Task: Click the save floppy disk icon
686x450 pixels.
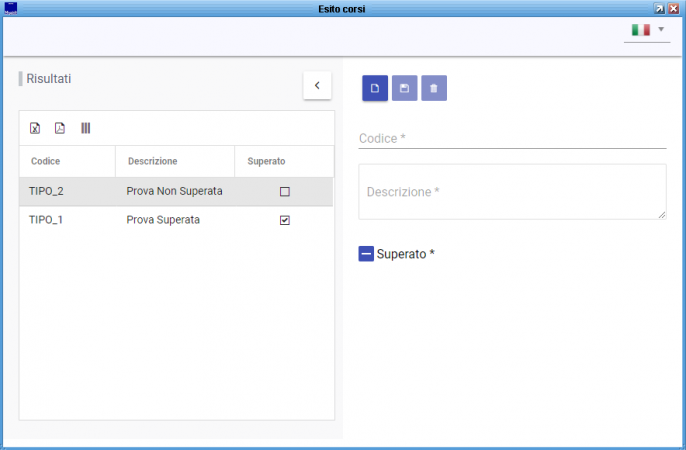Action: [x=404, y=88]
